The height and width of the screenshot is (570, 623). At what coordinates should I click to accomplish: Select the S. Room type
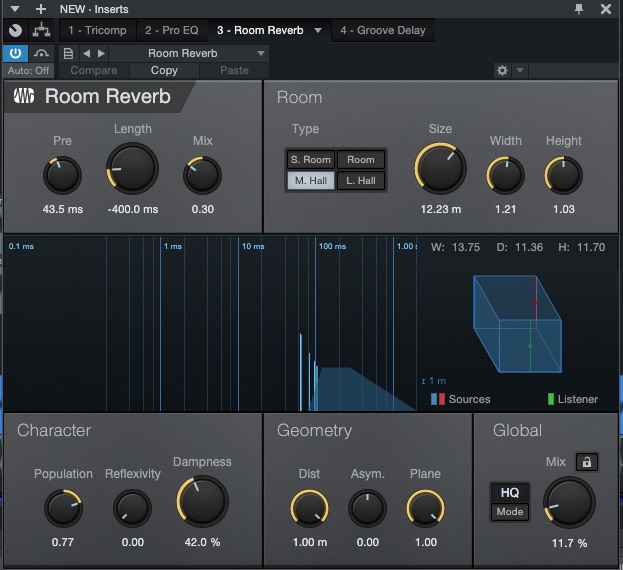[311, 160]
